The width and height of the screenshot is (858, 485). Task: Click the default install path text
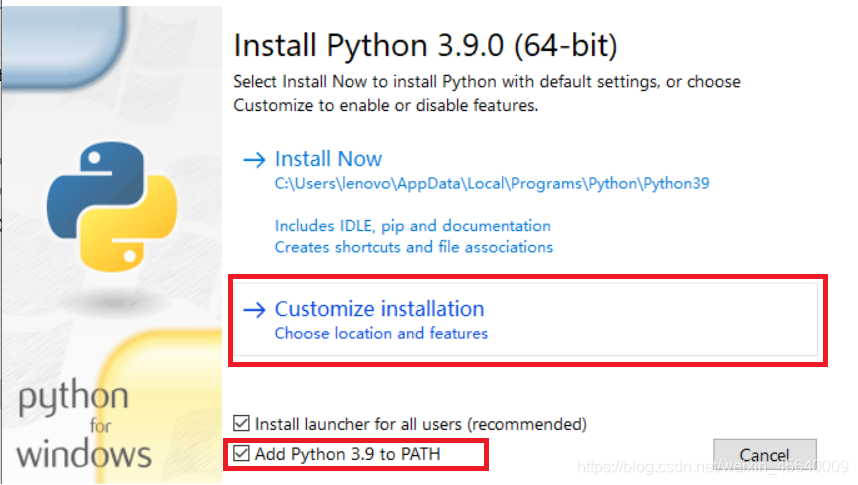pyautogui.click(x=492, y=183)
